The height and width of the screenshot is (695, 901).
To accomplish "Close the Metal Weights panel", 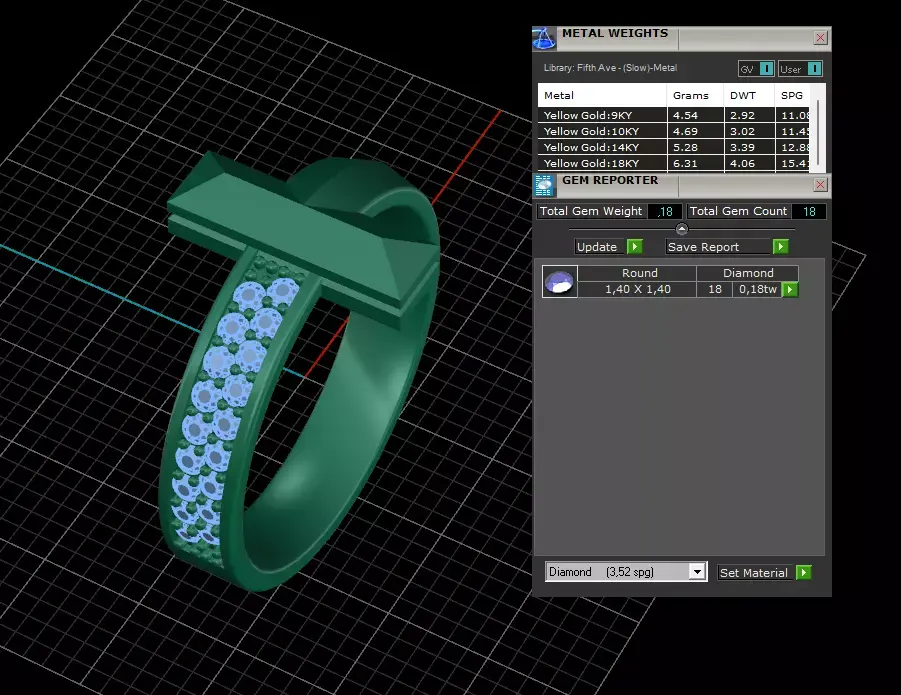I will click(820, 38).
